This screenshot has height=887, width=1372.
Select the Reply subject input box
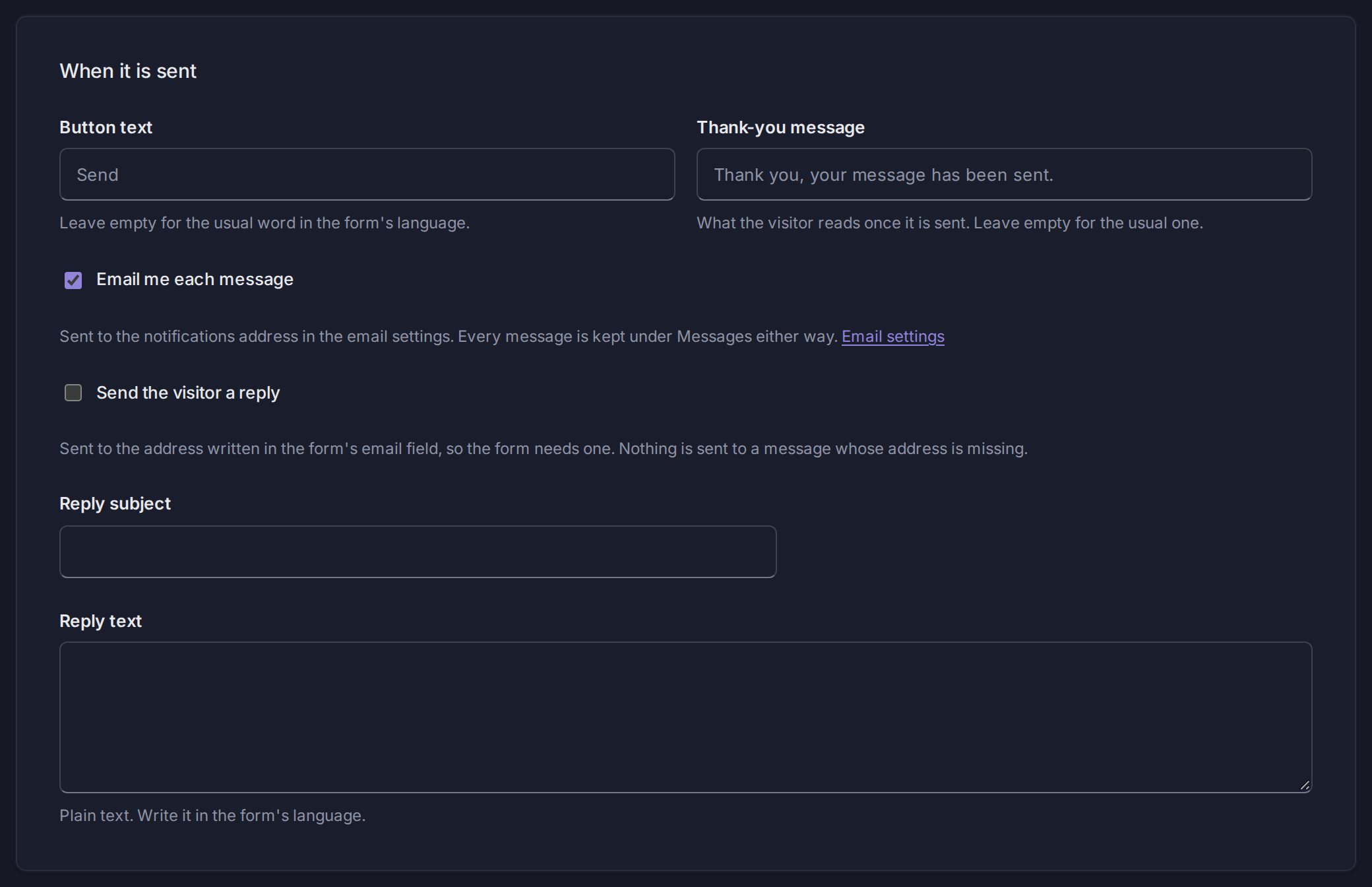[x=418, y=552]
